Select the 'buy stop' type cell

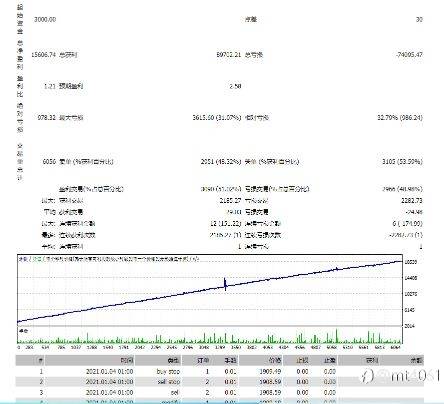(x=168, y=371)
